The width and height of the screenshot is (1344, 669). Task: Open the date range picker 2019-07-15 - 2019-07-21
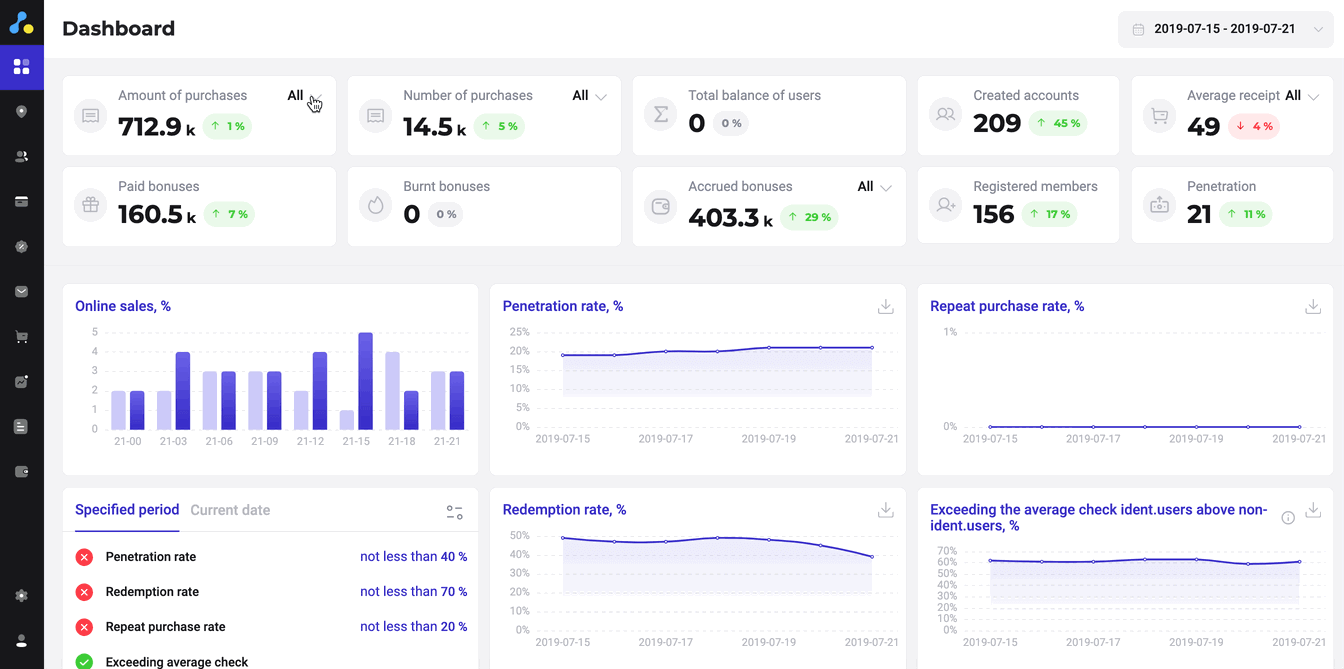[x=1226, y=29]
